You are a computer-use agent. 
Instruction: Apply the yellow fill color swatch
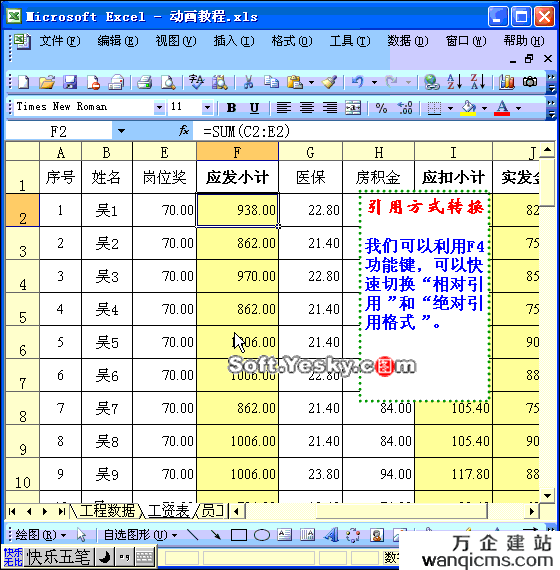coord(468,108)
